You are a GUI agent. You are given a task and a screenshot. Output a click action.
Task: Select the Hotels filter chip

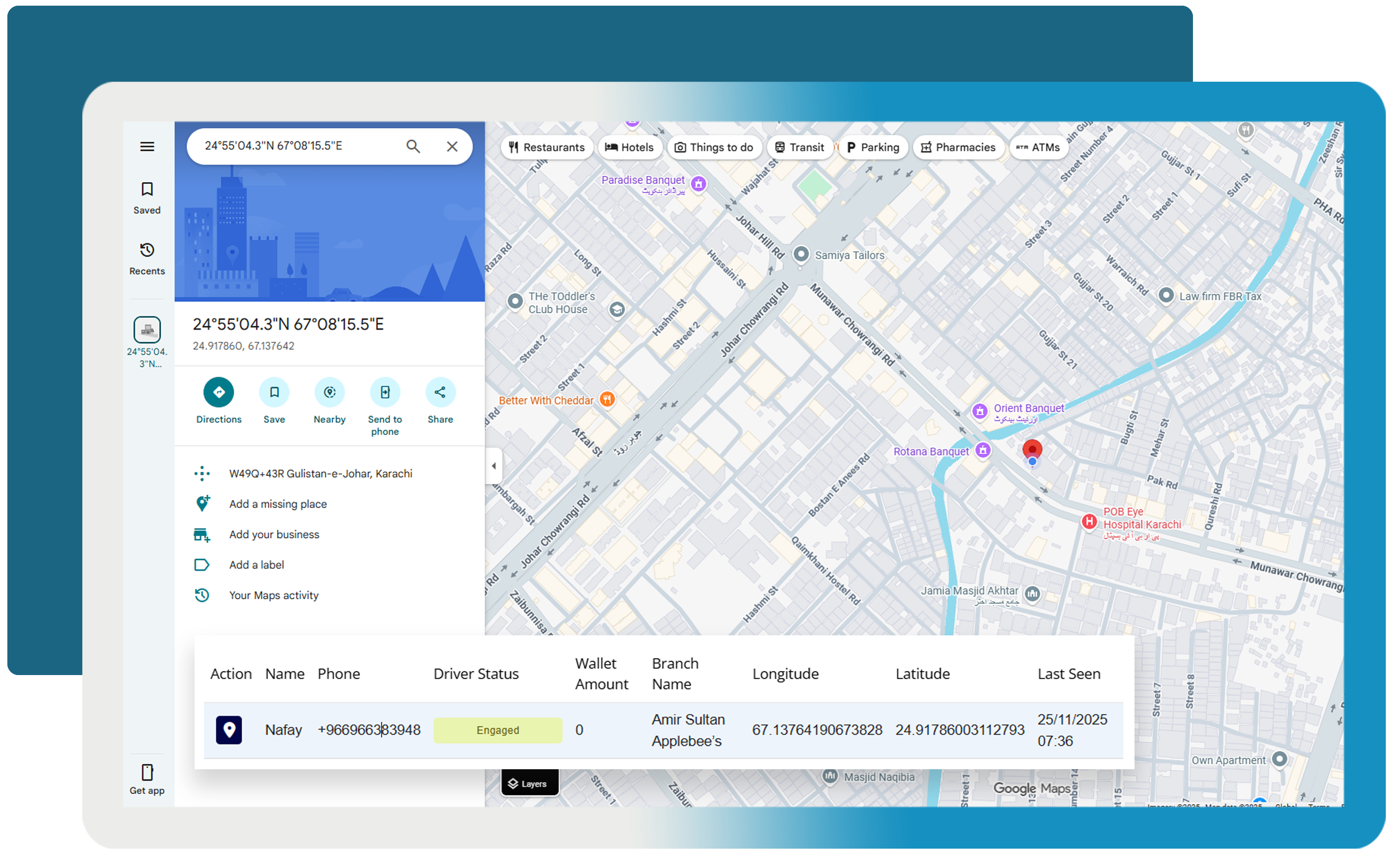click(x=629, y=147)
